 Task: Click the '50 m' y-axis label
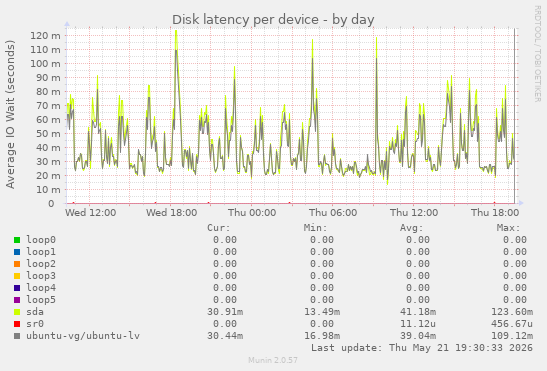click(48, 134)
